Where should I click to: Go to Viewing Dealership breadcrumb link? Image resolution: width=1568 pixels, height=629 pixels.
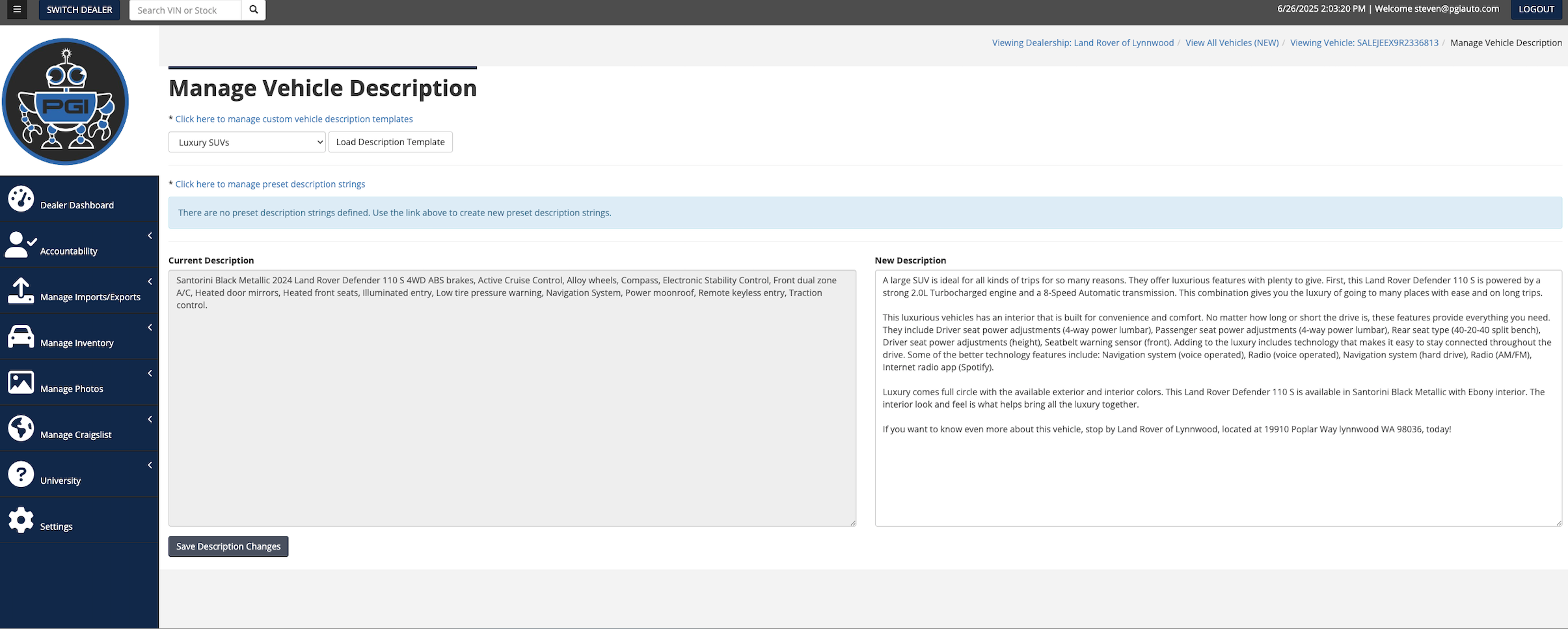click(1083, 43)
